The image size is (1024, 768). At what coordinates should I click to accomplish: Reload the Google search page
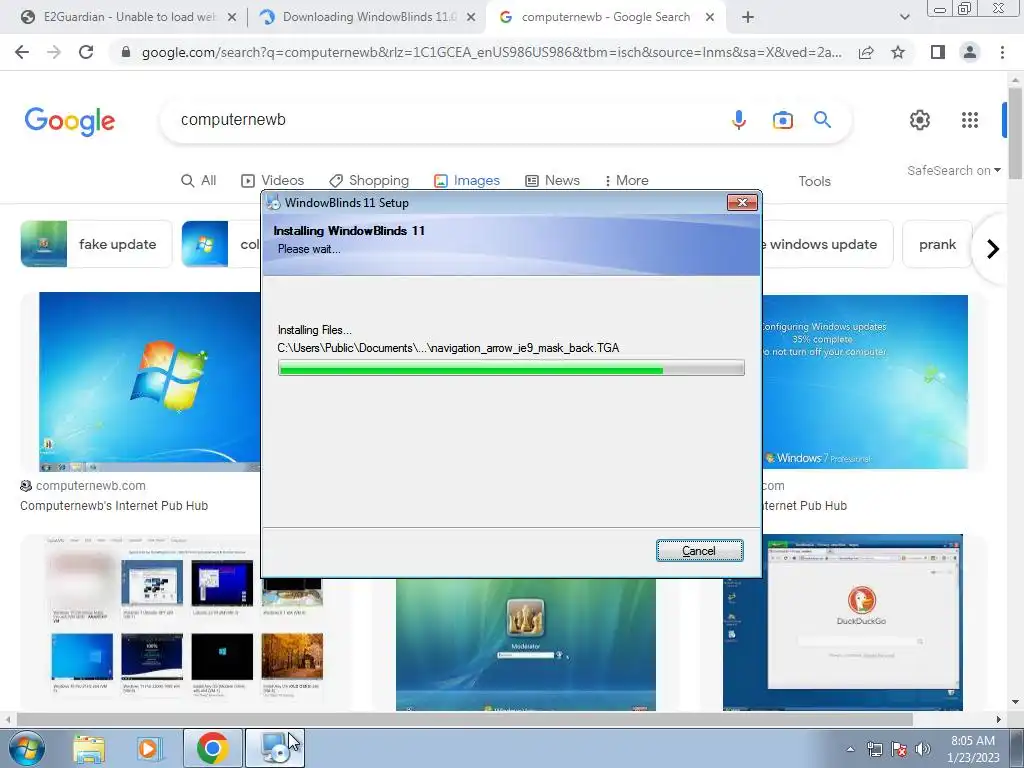coord(86,52)
